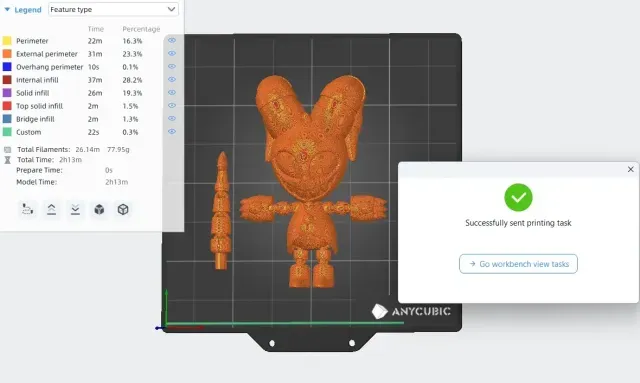Hide Internal infill using its eye icon
The height and width of the screenshot is (383, 640).
tap(172, 79)
